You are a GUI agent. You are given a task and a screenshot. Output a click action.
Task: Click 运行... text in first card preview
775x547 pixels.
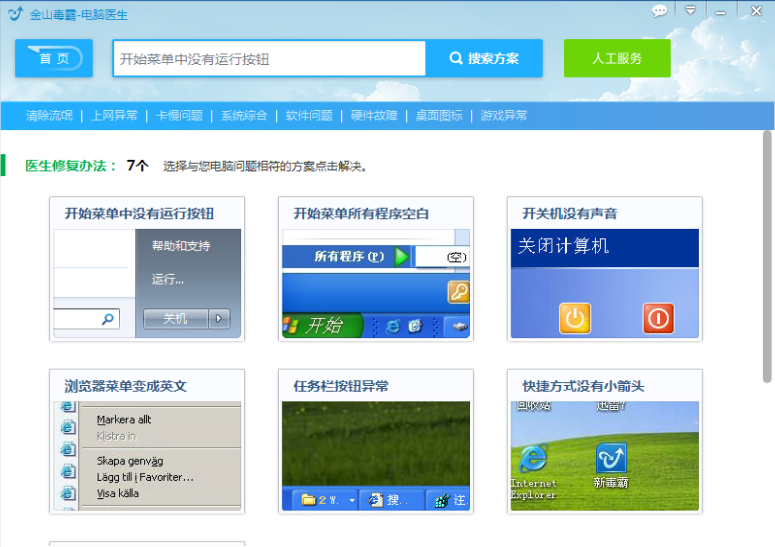coord(168,280)
